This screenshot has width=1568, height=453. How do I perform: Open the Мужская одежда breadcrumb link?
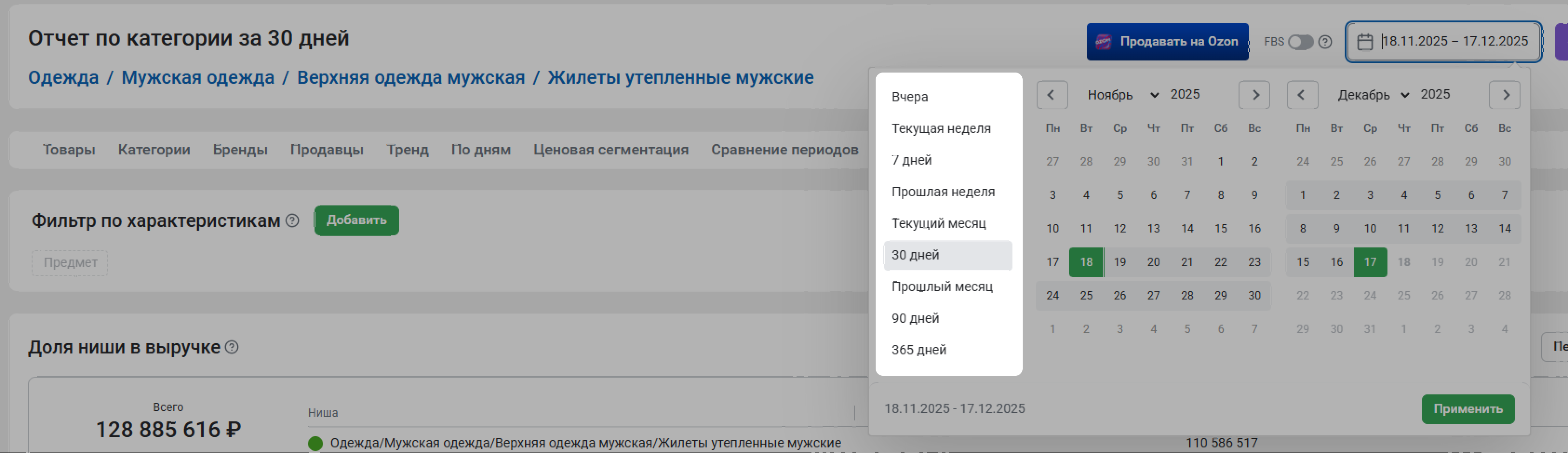click(197, 78)
